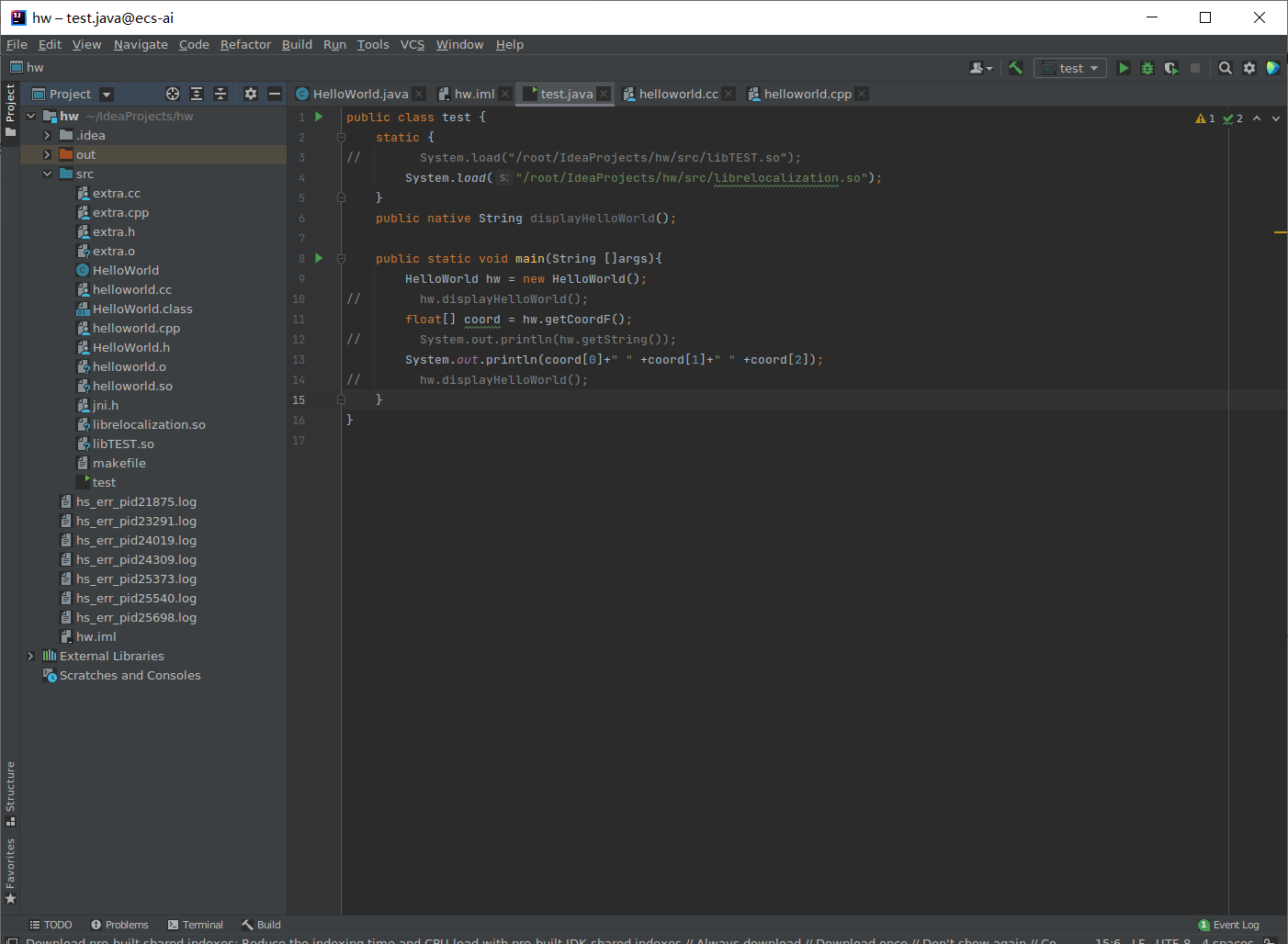
Task: Click line number 15 in the gutter
Action: click(x=299, y=399)
